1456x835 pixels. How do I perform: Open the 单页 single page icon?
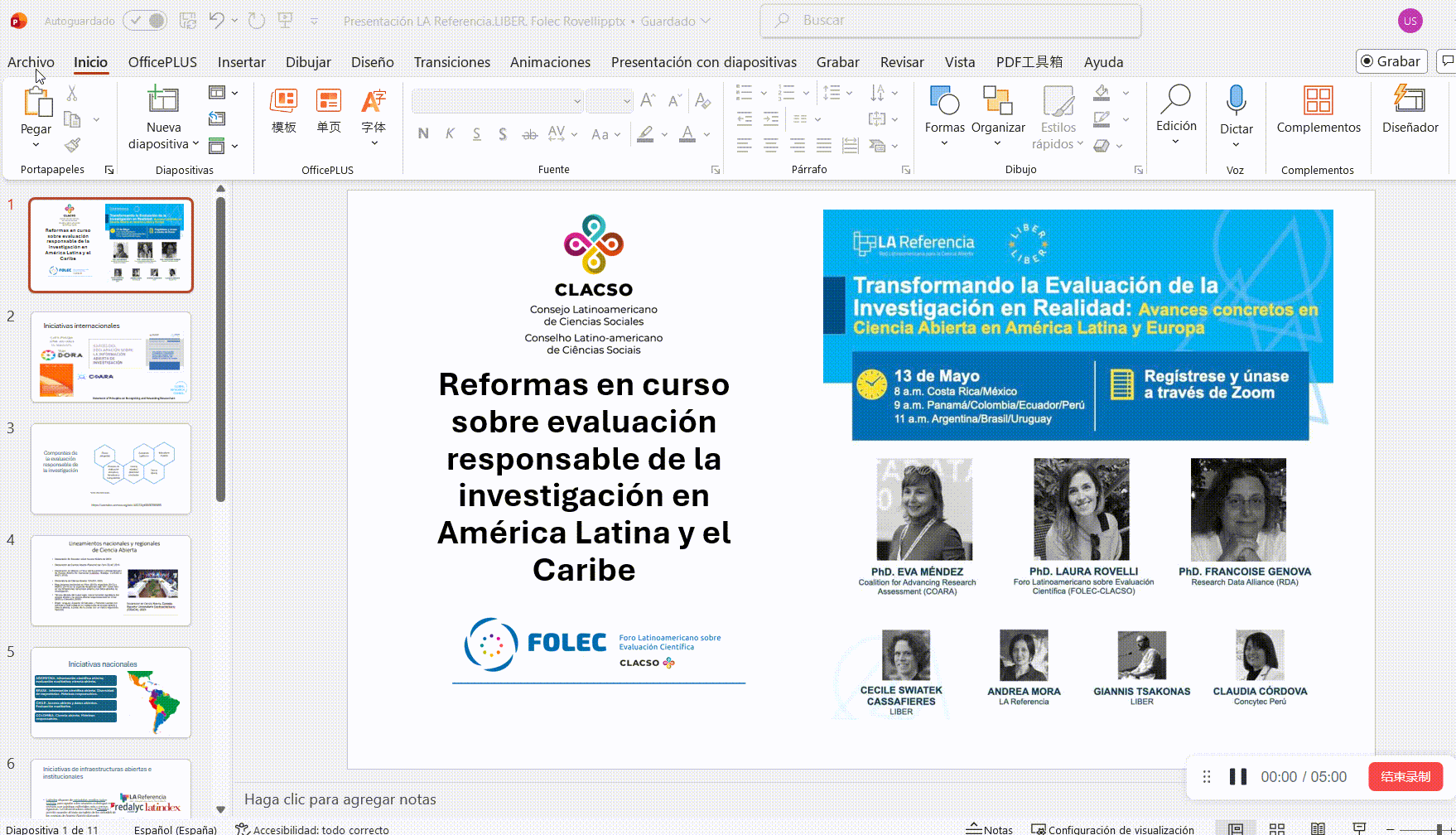[329, 101]
